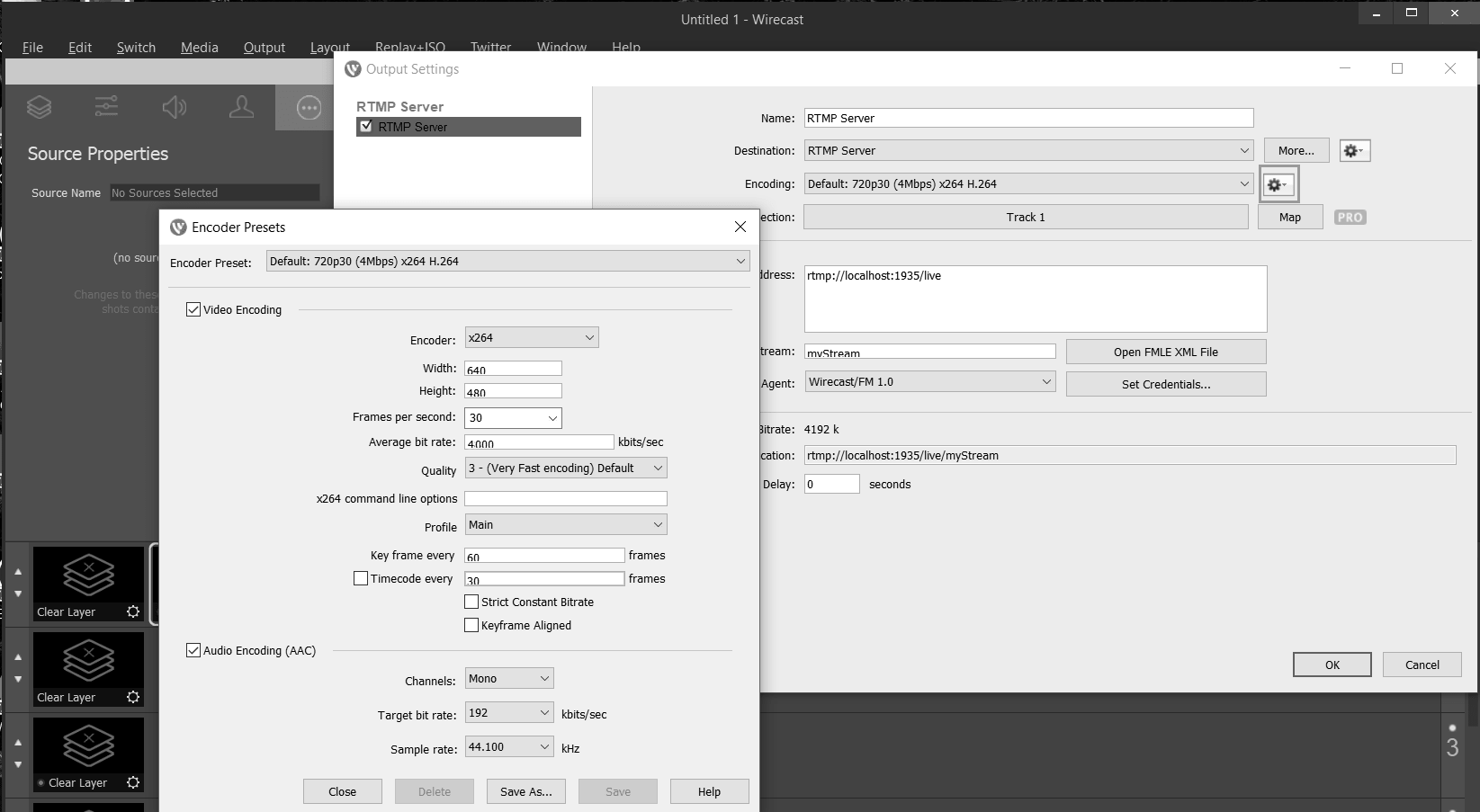Expand the audio Channels dropdown

pos(508,678)
